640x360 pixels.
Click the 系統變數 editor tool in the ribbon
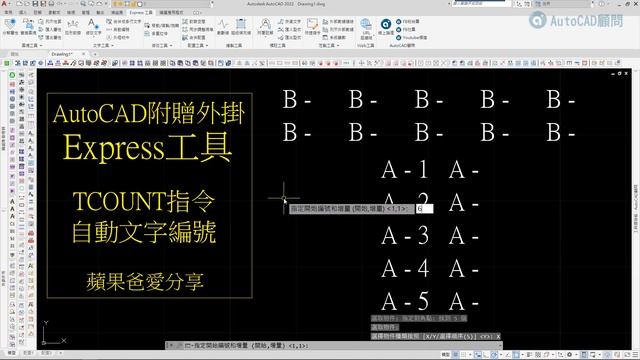(334, 38)
